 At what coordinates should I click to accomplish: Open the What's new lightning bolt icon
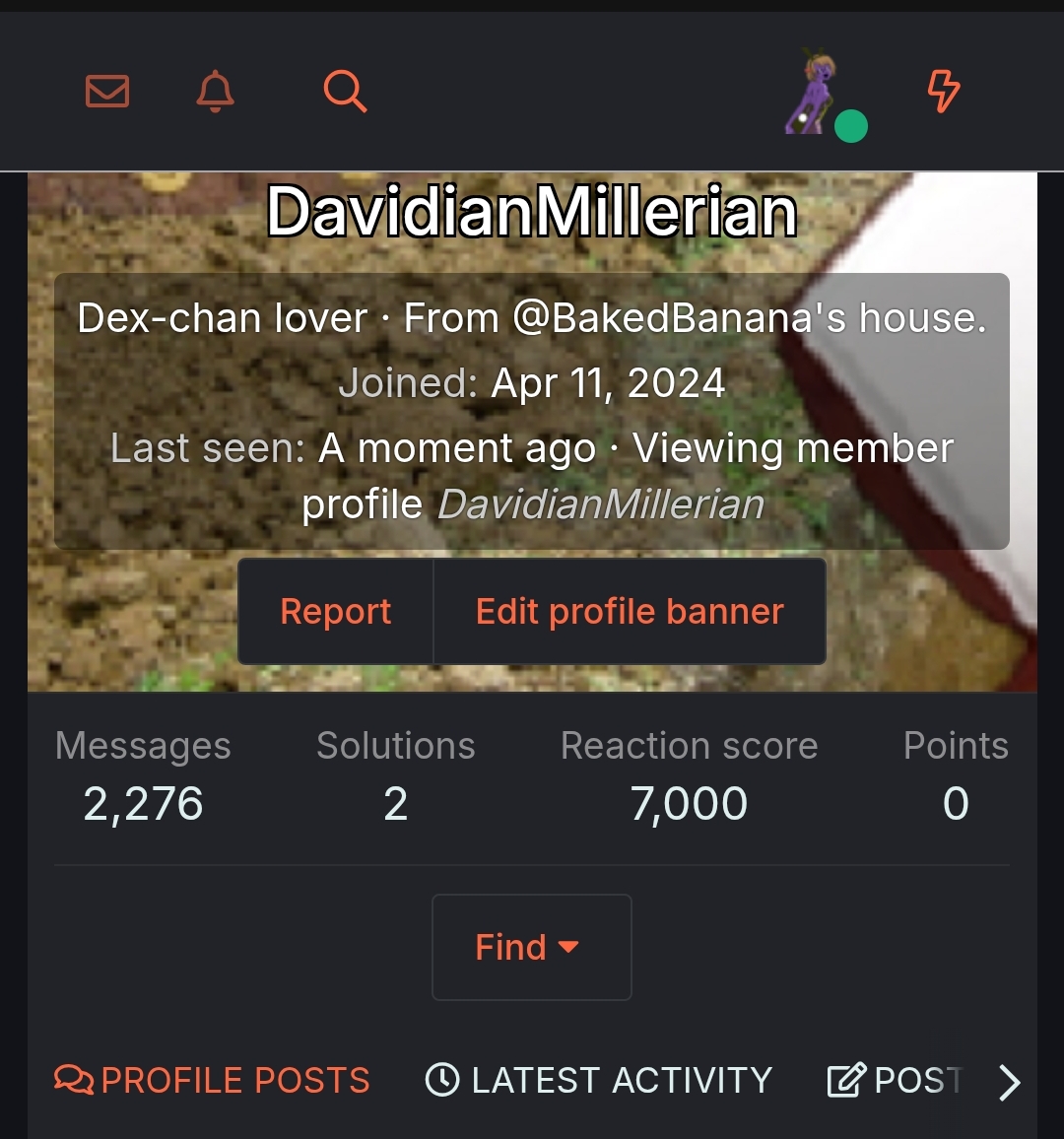tap(944, 92)
